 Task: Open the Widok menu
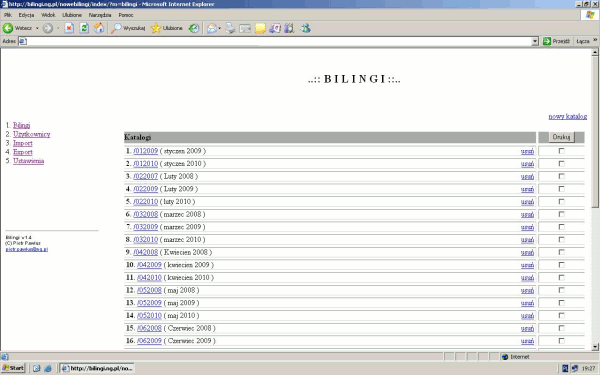coord(48,15)
